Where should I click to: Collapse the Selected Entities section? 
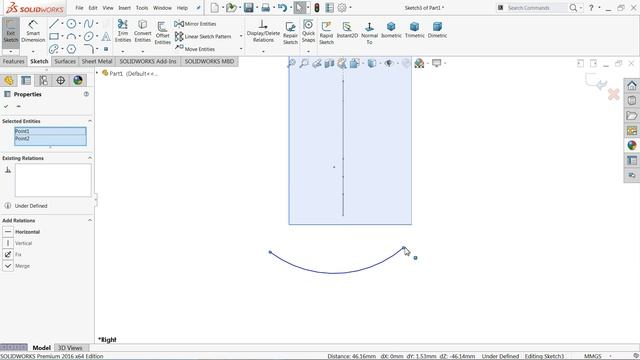(90, 121)
